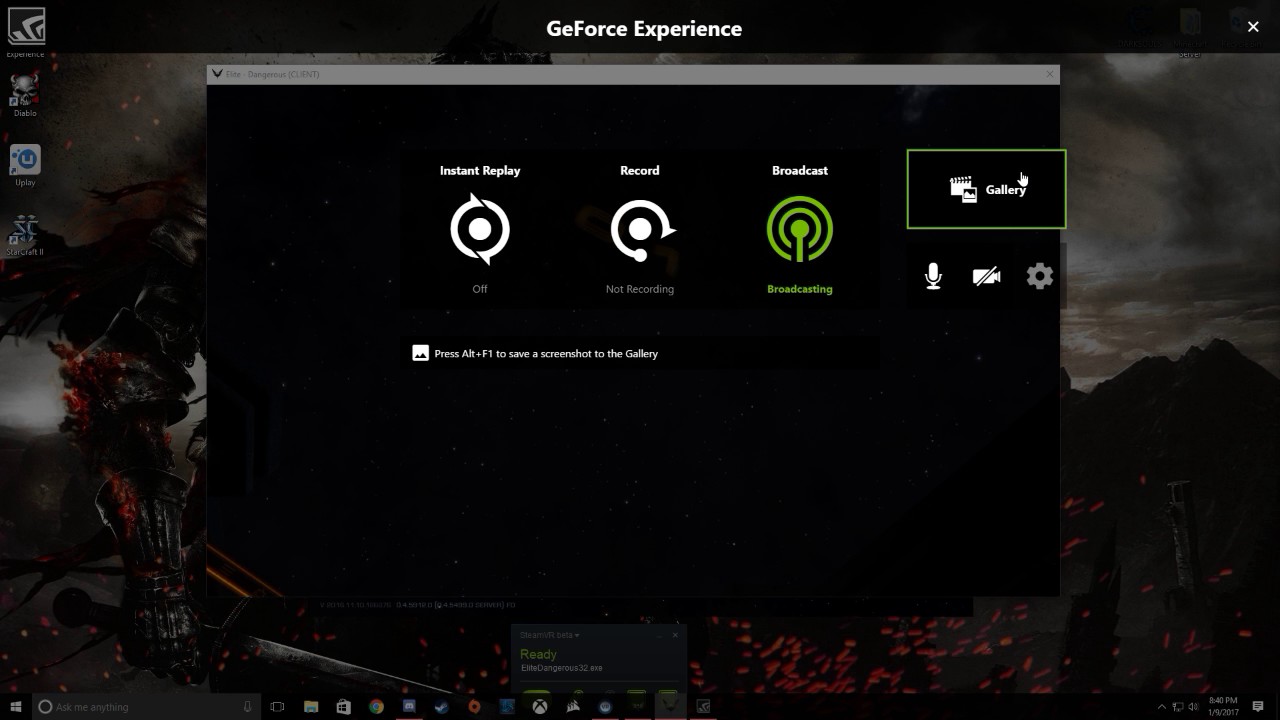This screenshot has width=1280, height=720.
Task: Click the green 'Broadcasting' status text
Action: 800,289
